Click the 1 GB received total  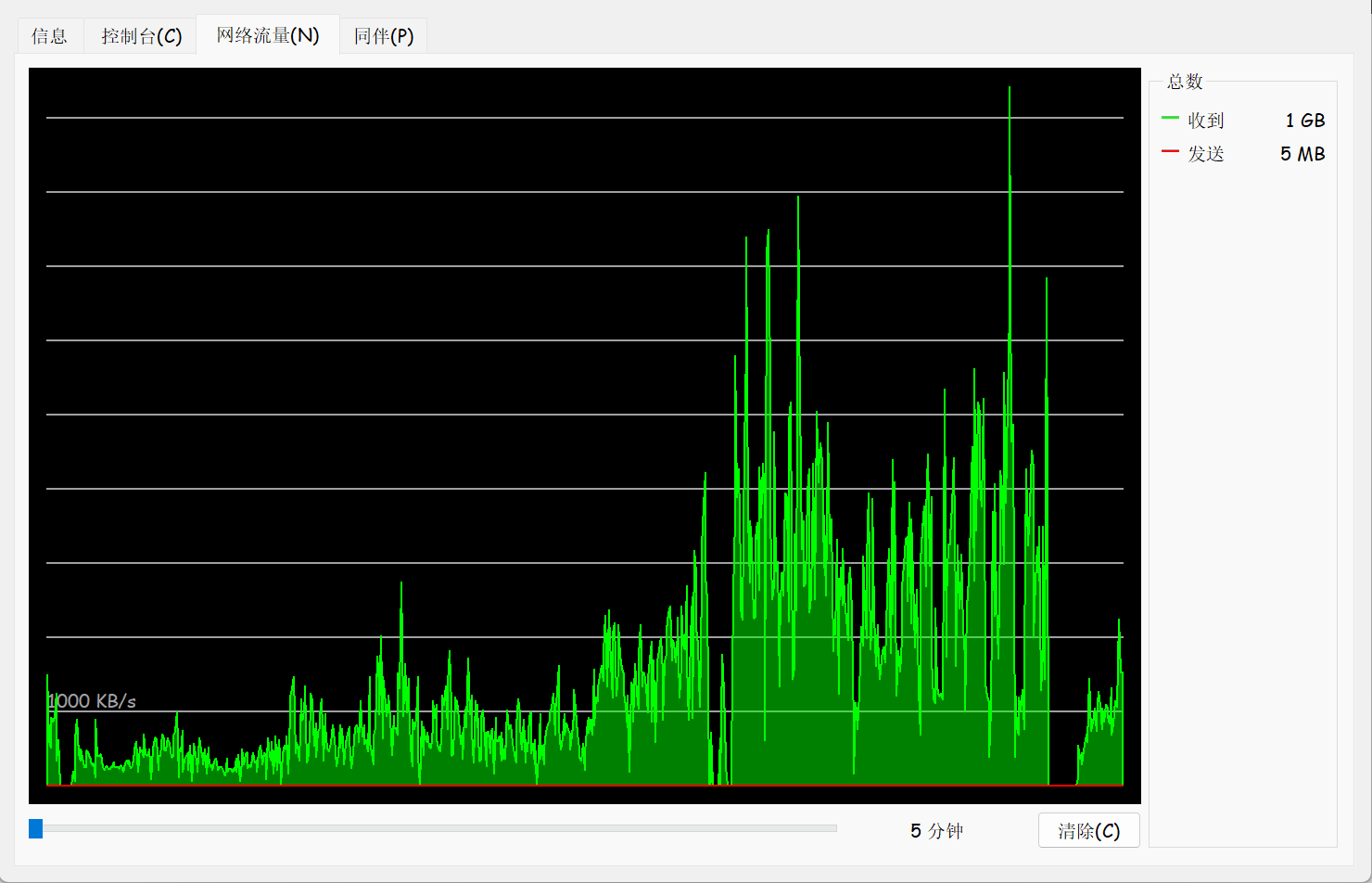coord(1304,121)
